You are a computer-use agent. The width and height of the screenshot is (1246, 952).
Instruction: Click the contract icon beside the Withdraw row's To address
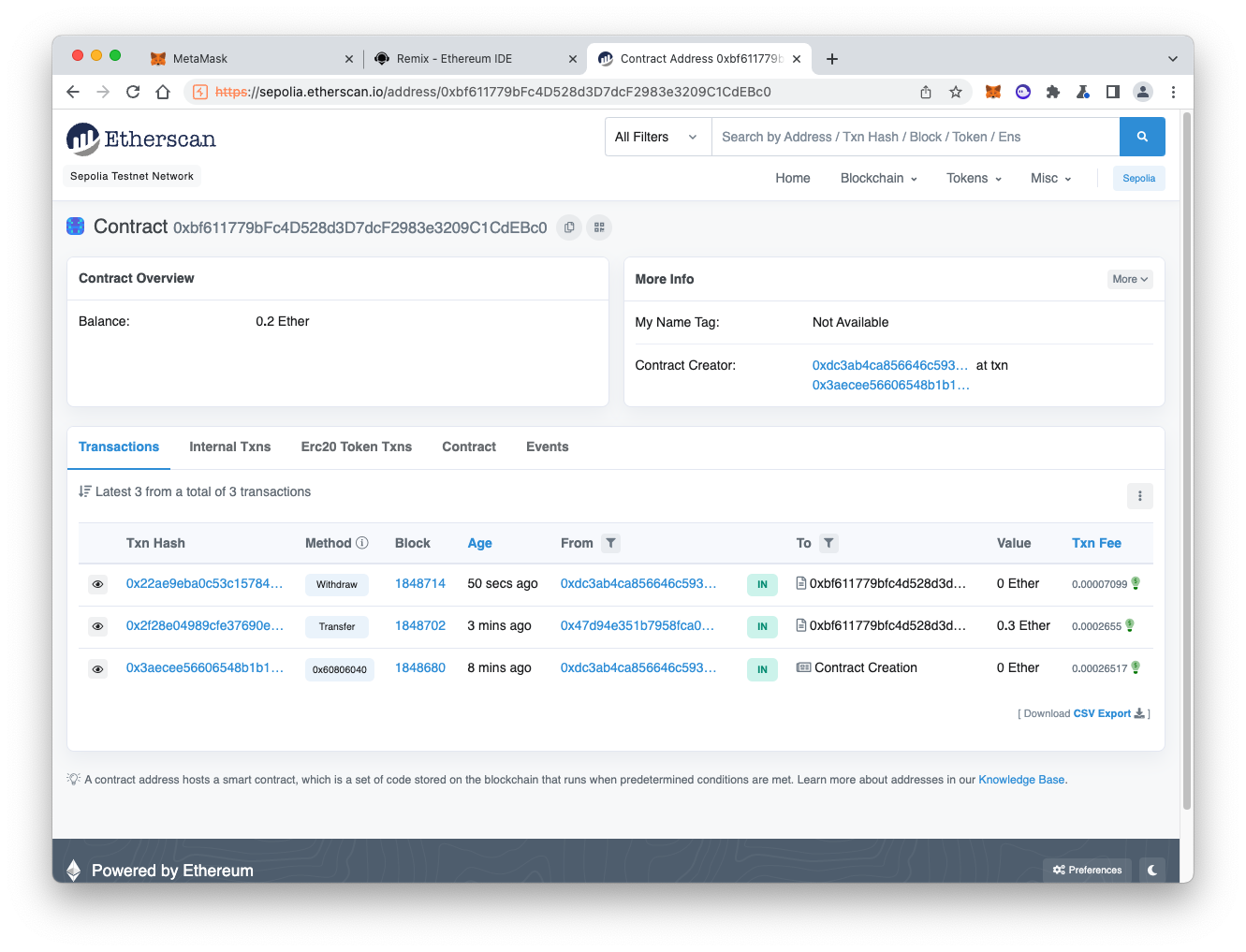(801, 583)
